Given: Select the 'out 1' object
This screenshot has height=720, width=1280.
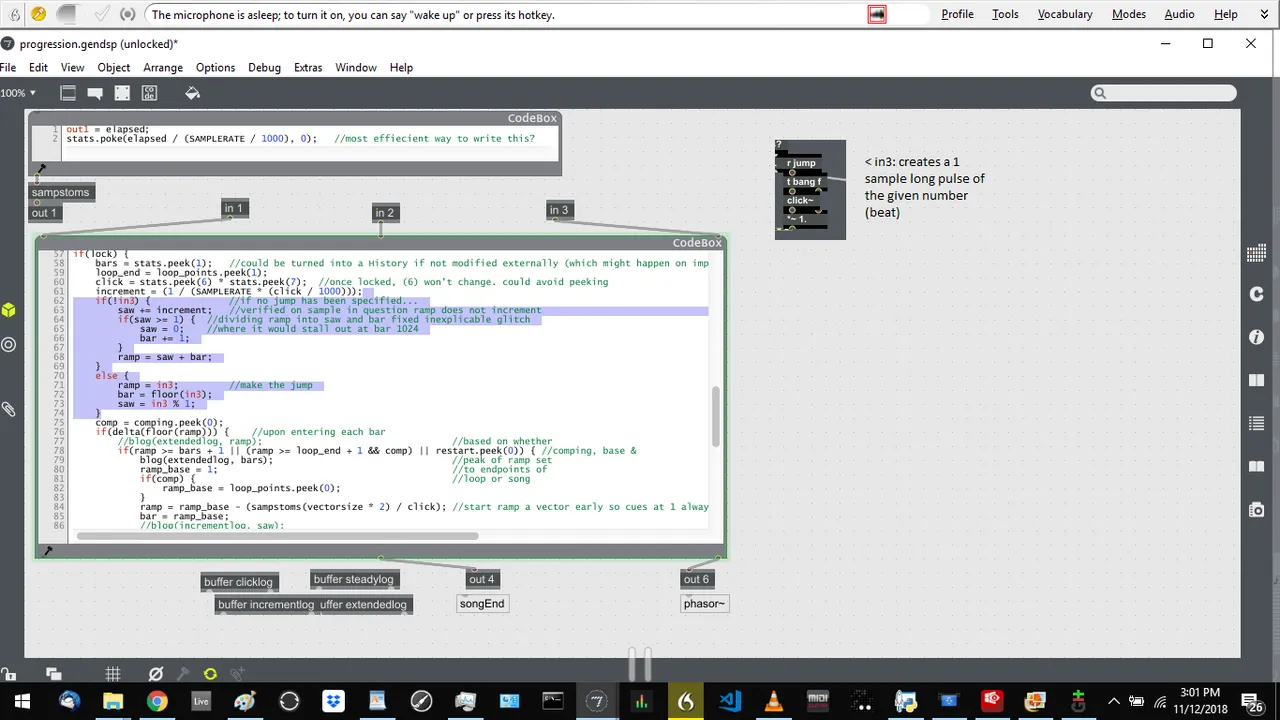Looking at the screenshot, I should pos(44,212).
